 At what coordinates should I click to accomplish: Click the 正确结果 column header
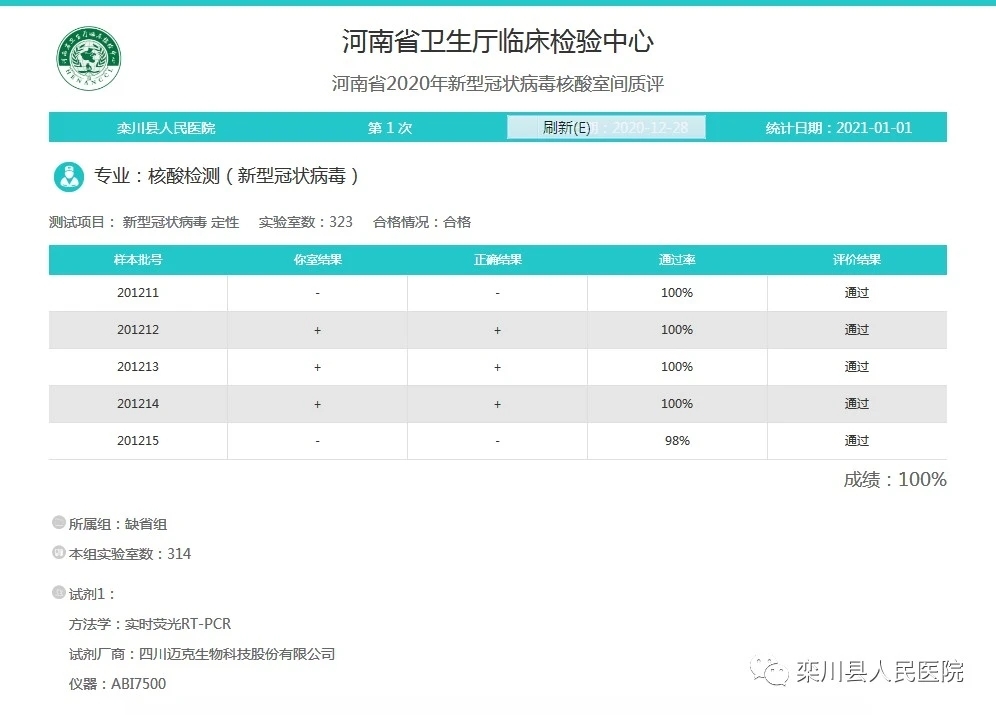[x=497, y=260]
